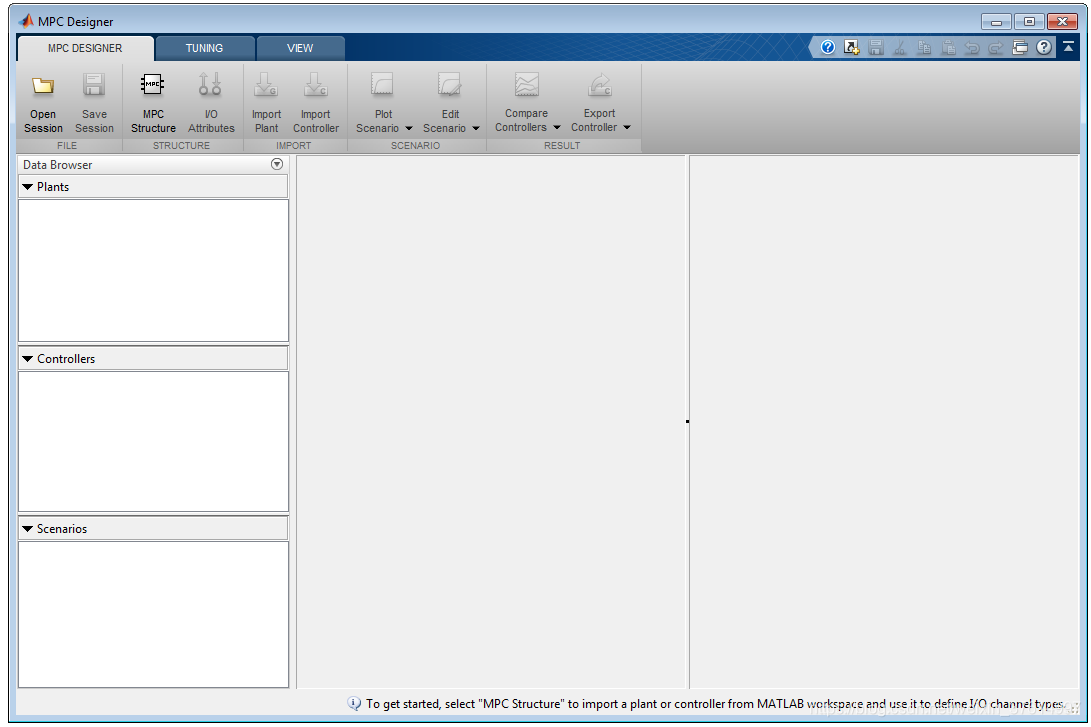Click the blue help icon in quick access bar
This screenshot has width=1091, height=727.
tap(827, 47)
